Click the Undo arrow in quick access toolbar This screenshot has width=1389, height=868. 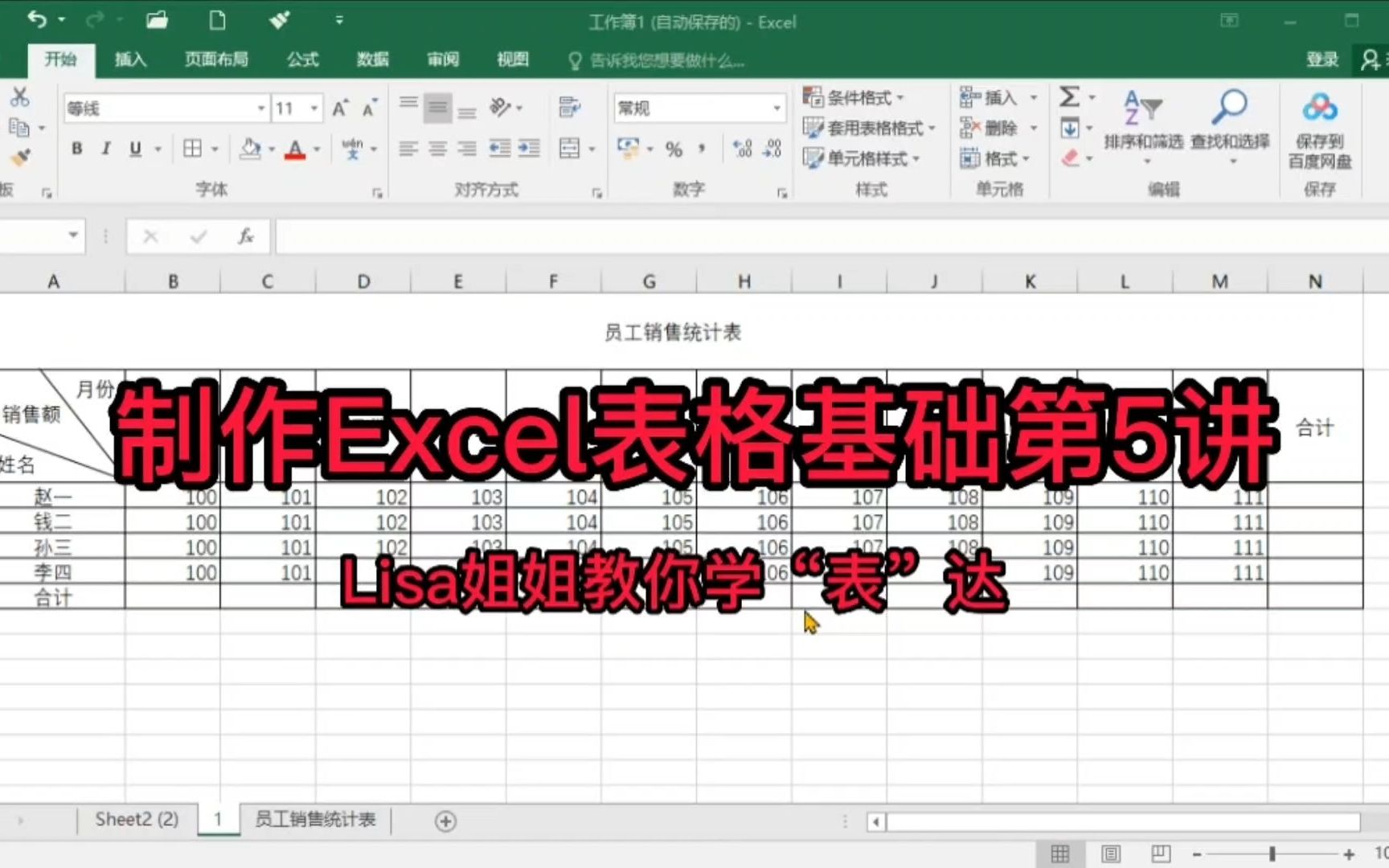point(36,19)
